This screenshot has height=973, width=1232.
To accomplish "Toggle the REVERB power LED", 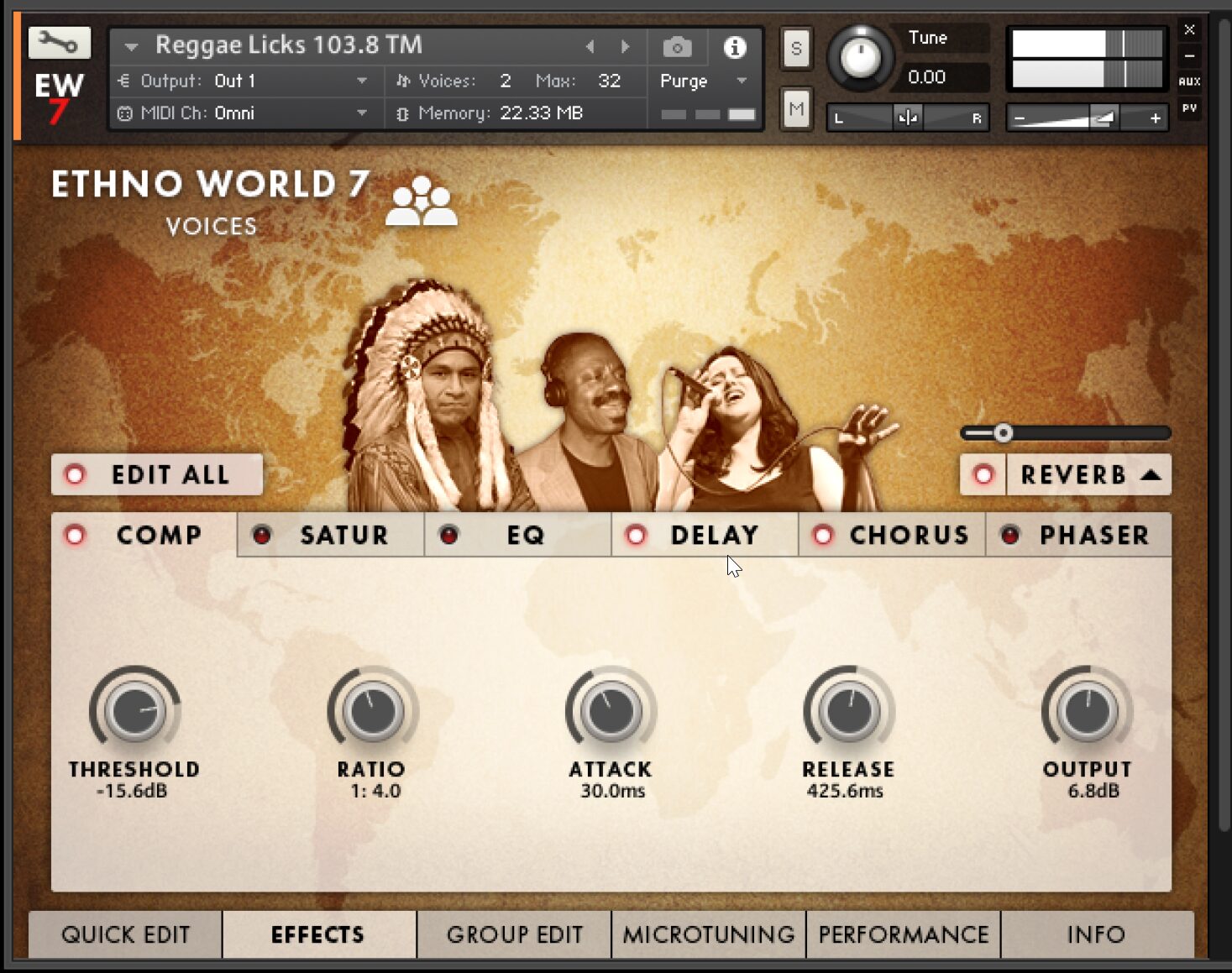I will pyautogui.click(x=983, y=475).
